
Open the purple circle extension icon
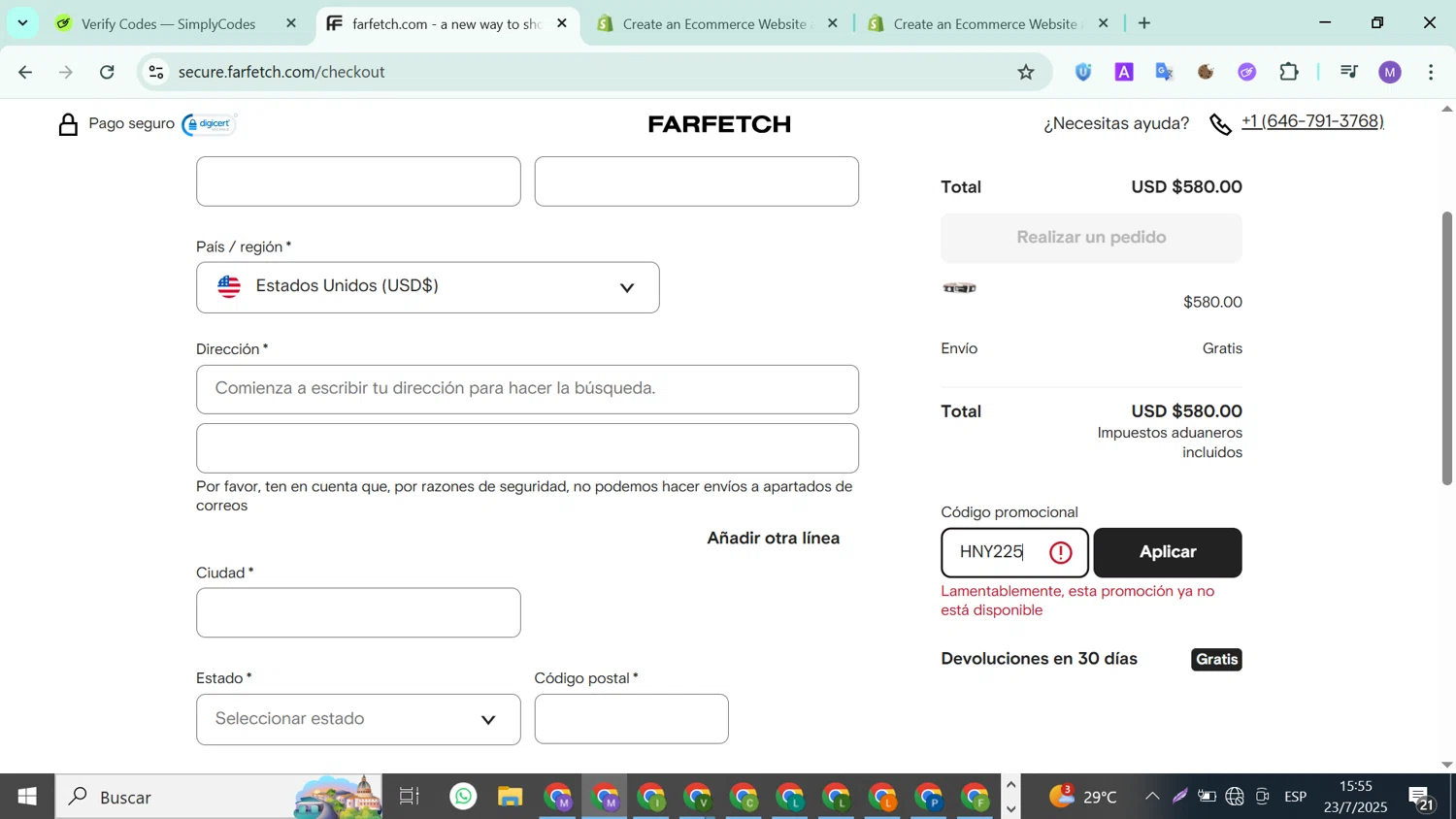[1247, 72]
